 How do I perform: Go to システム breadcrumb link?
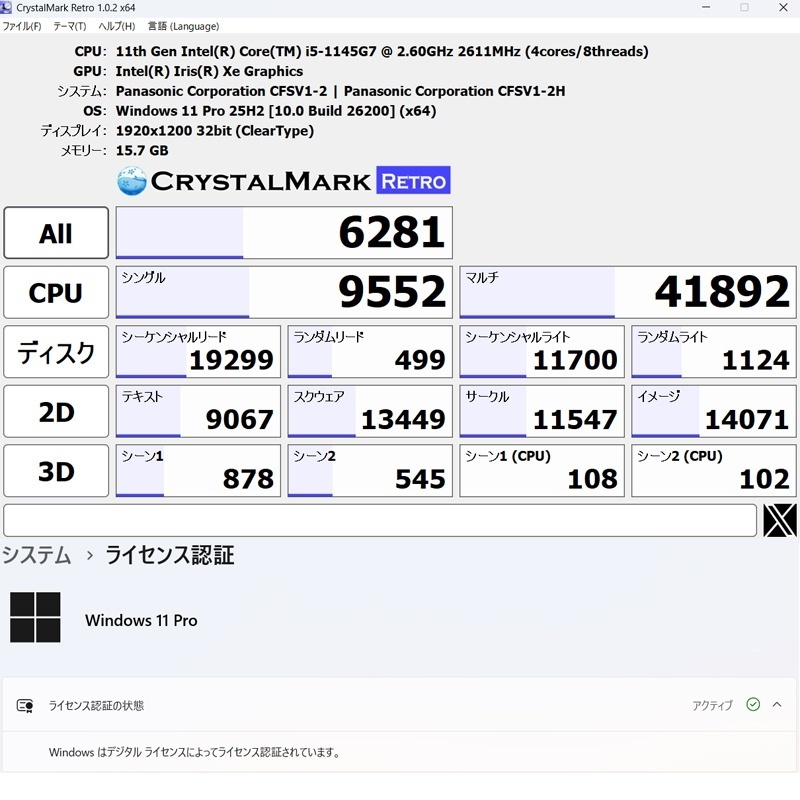click(x=36, y=555)
